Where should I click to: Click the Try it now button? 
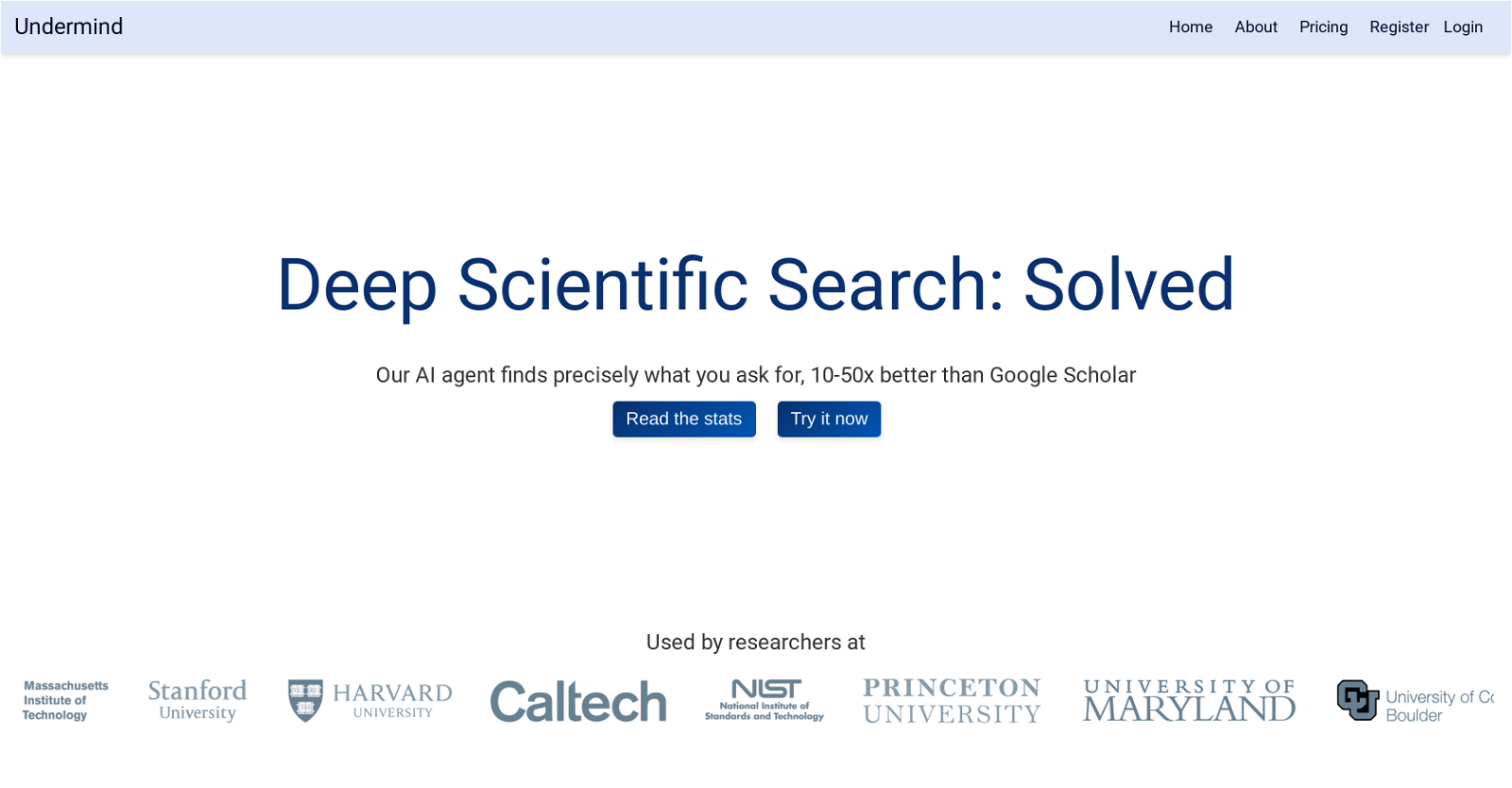pos(829,420)
